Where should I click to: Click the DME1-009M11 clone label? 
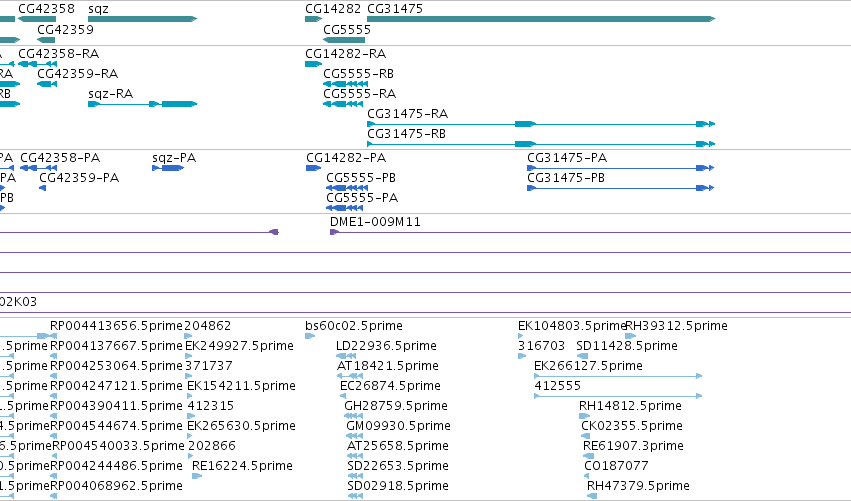(x=375, y=222)
